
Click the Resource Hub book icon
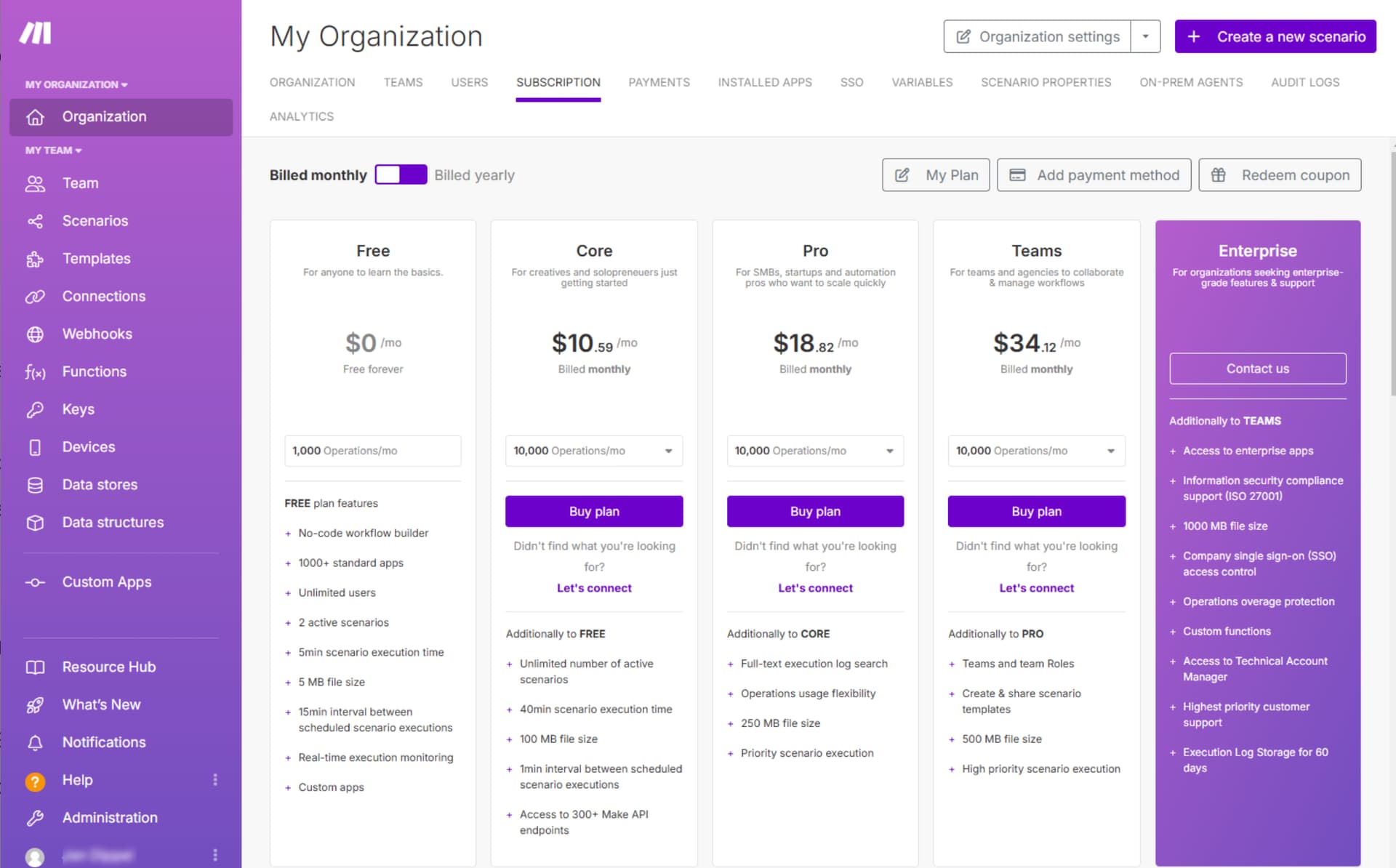(35, 667)
